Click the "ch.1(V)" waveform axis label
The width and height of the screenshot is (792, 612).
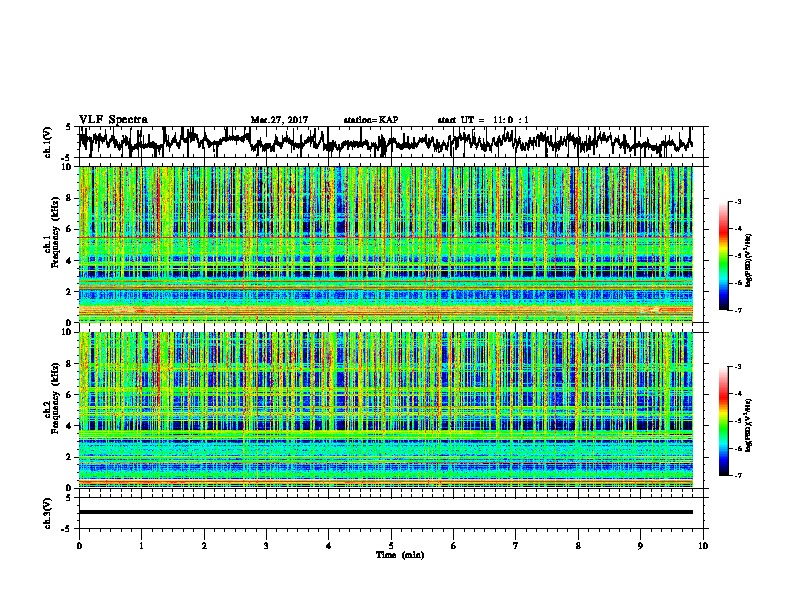[x=48, y=142]
